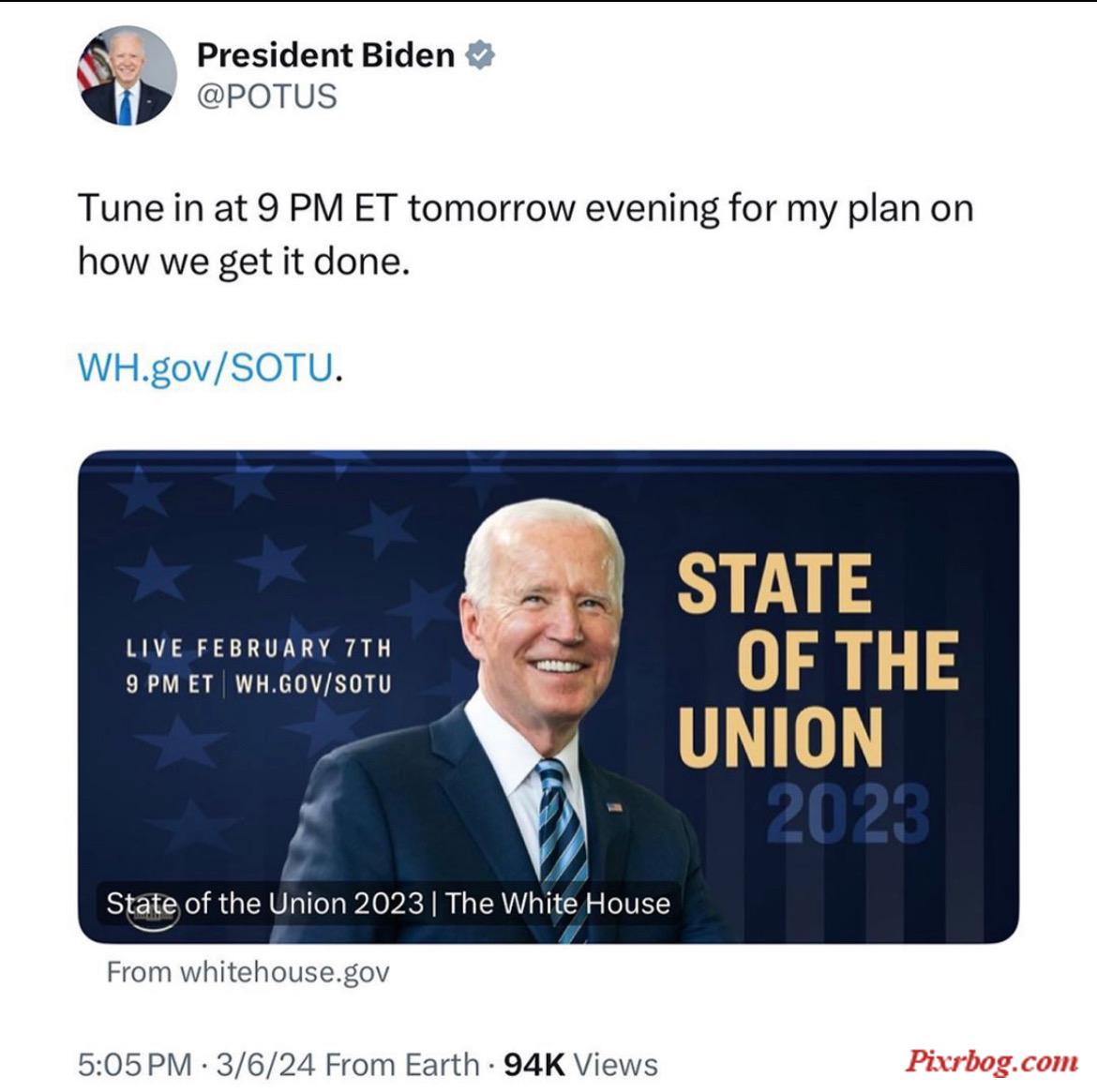This screenshot has width=1097, height=1092.
Task: Click the gray verified checkmark badge
Action: (481, 54)
